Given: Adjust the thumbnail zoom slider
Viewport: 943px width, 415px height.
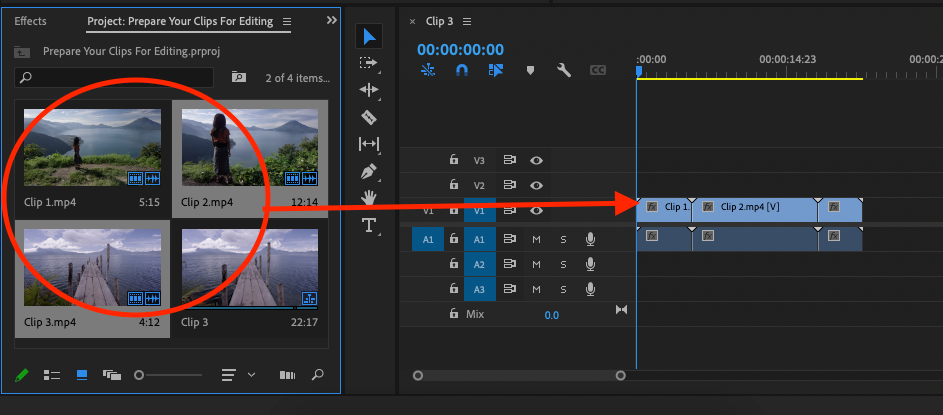Looking at the screenshot, I should [x=140, y=375].
